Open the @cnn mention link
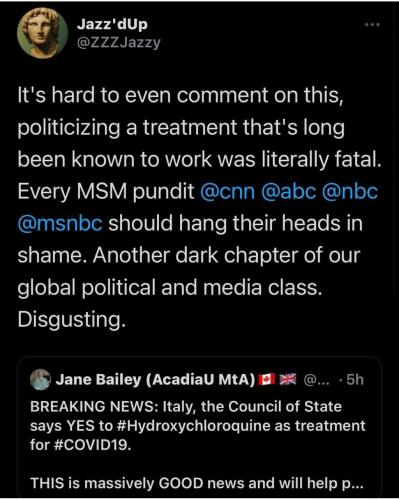399x500 pixels. pos(228,191)
